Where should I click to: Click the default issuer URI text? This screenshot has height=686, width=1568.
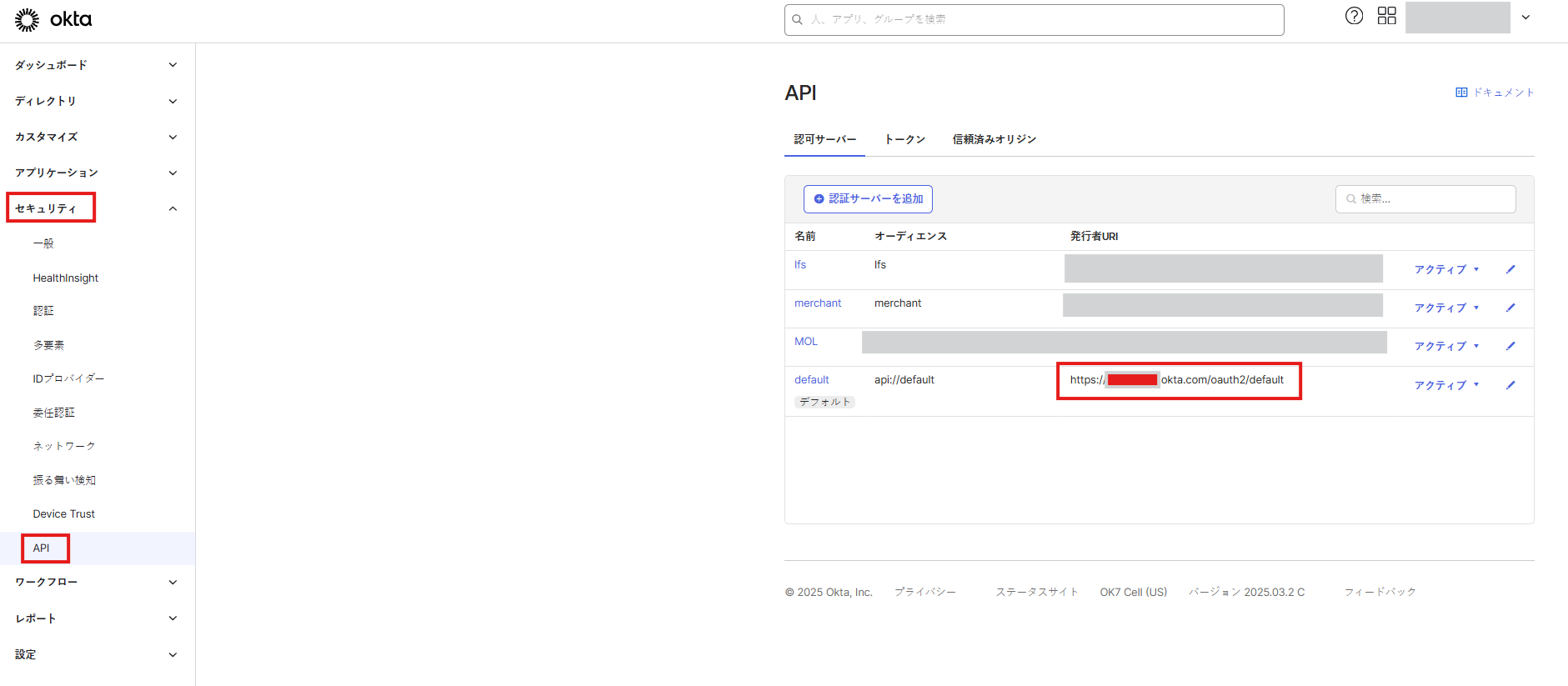click(1177, 379)
